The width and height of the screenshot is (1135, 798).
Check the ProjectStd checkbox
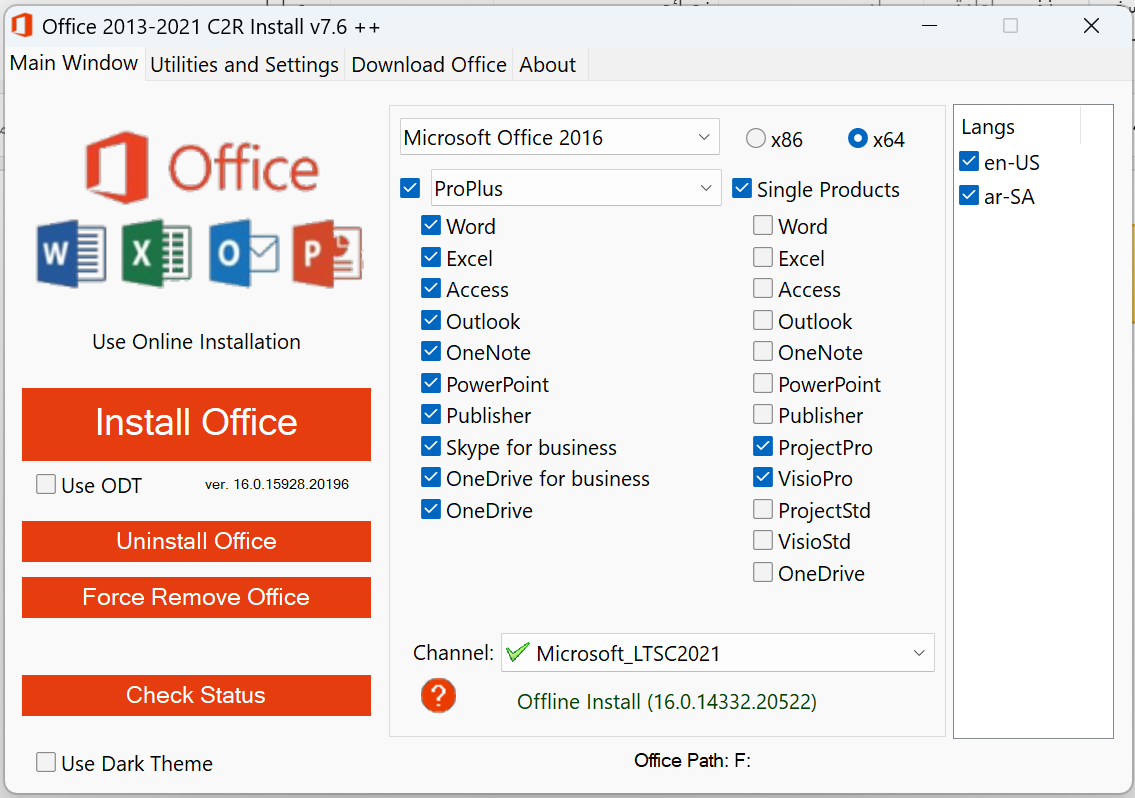coord(763,509)
